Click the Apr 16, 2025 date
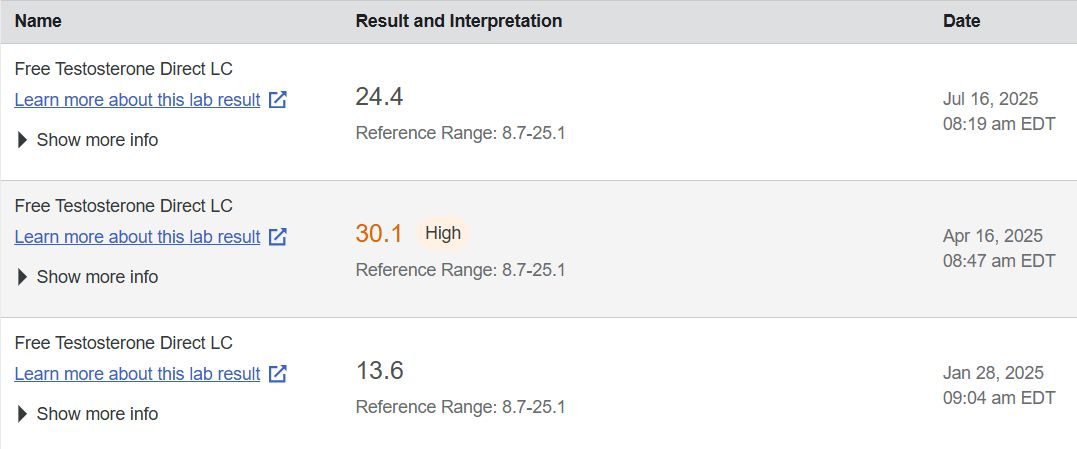Viewport: 1077px width, 449px height. click(x=992, y=236)
